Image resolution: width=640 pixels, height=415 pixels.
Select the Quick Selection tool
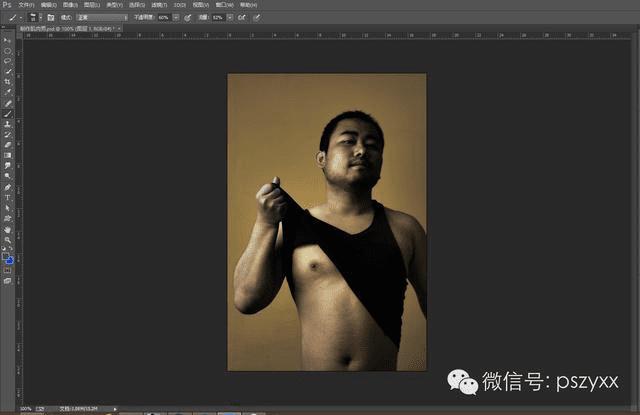[7, 71]
